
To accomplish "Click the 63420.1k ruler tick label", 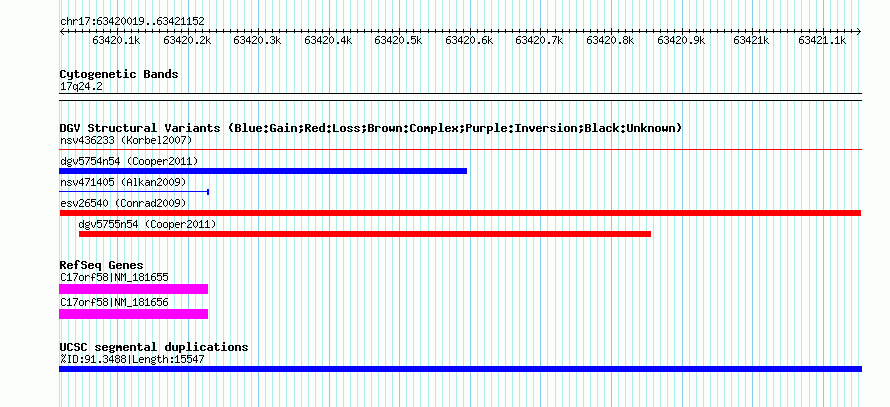I will pyautogui.click(x=116, y=40).
